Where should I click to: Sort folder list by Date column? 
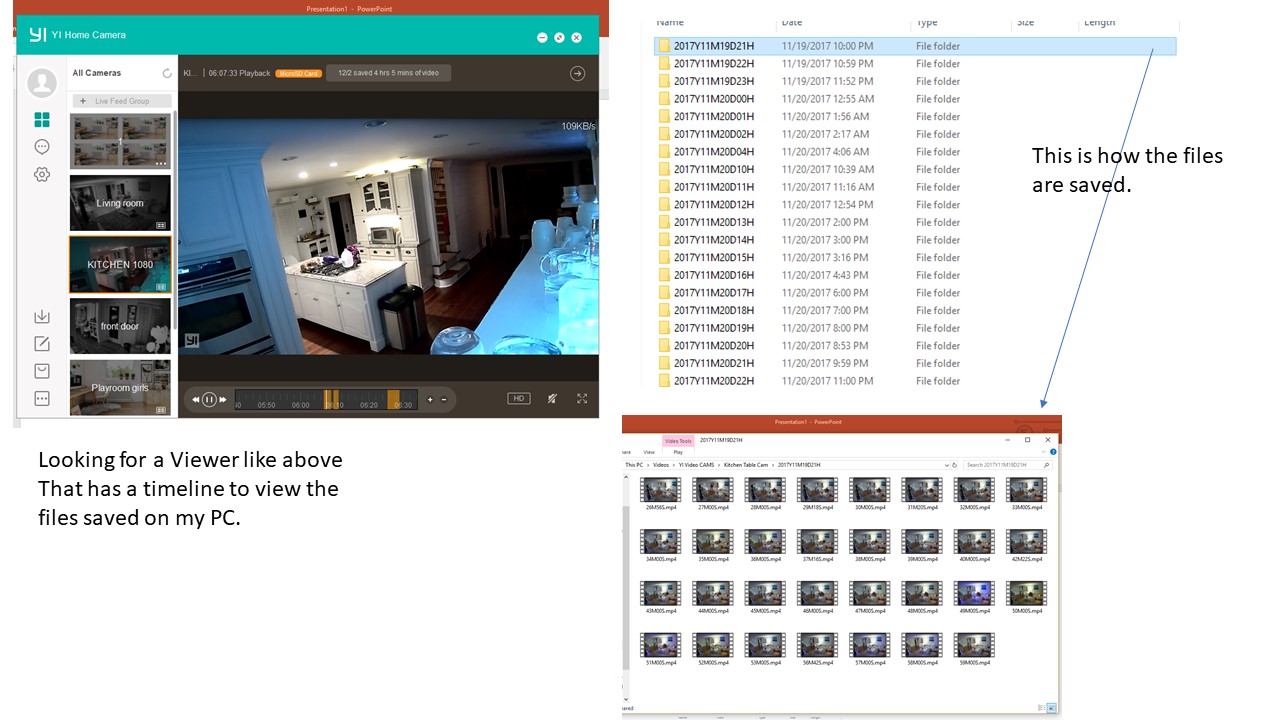tap(792, 22)
